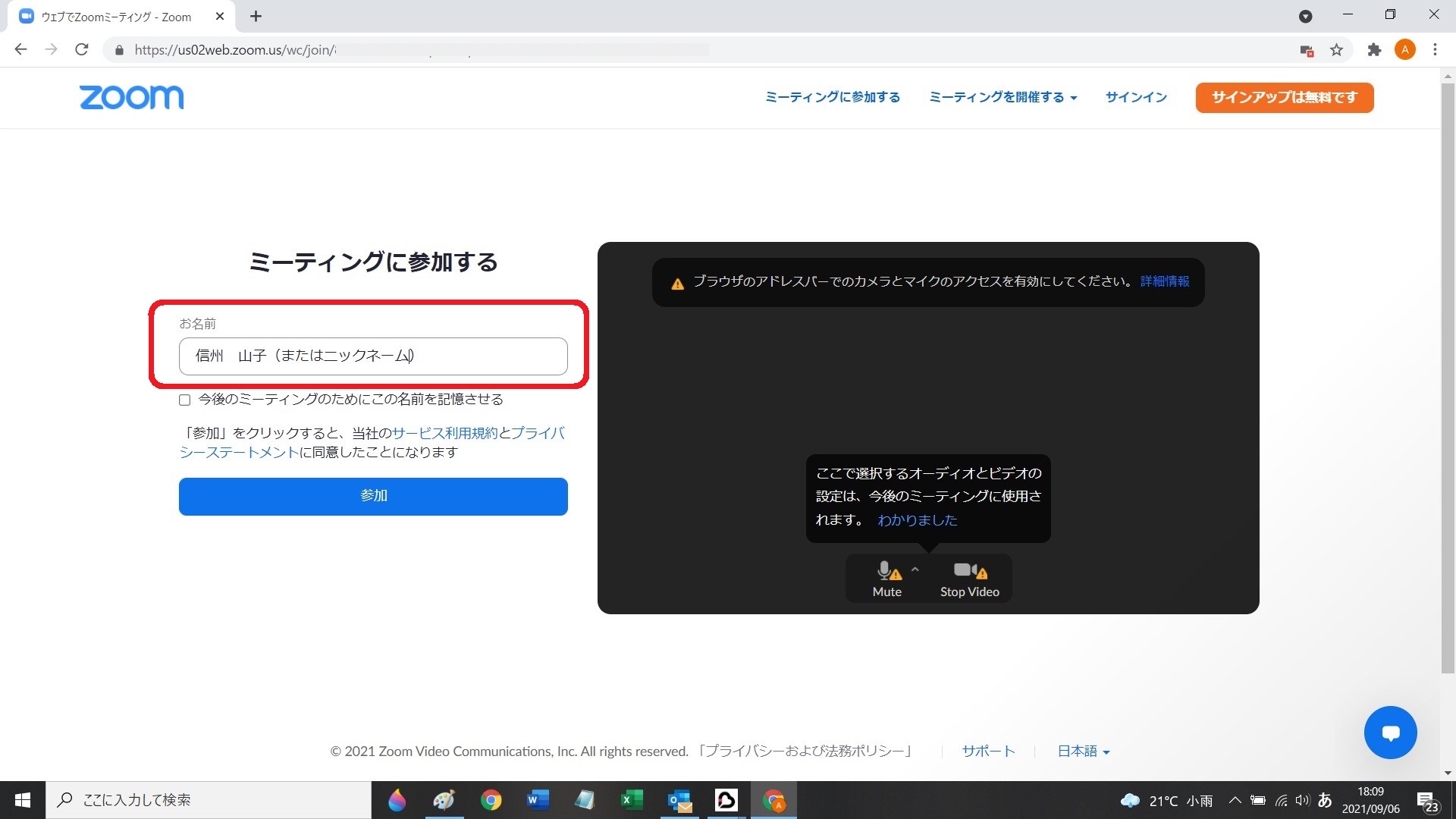Switch to the active Chrome window in the taskbar
The height and width of the screenshot is (819, 1456).
[773, 800]
